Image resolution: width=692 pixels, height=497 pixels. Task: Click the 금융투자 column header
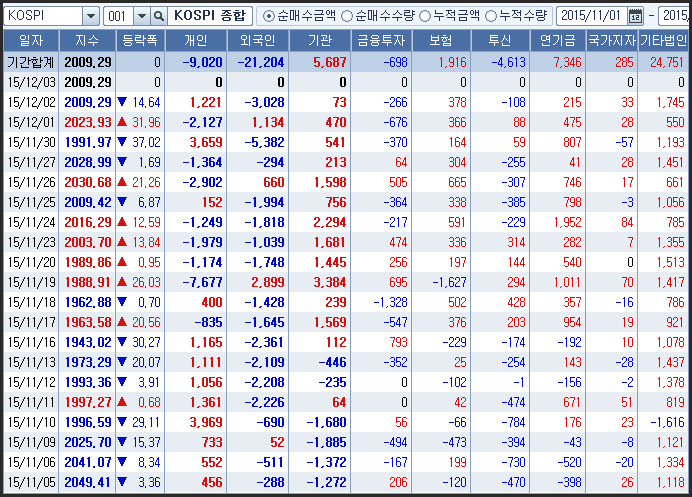point(381,41)
